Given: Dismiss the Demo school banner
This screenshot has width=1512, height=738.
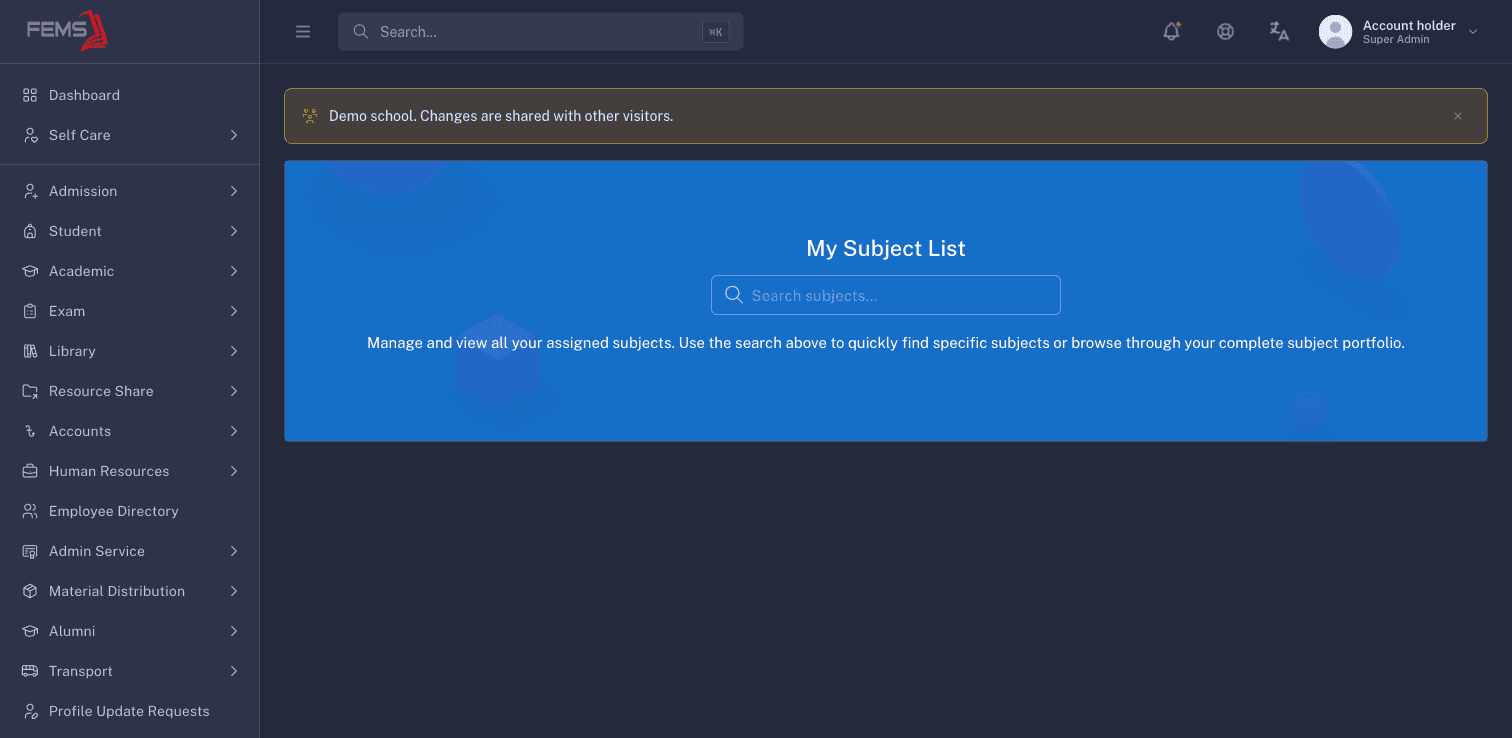Looking at the screenshot, I should pyautogui.click(x=1458, y=116).
